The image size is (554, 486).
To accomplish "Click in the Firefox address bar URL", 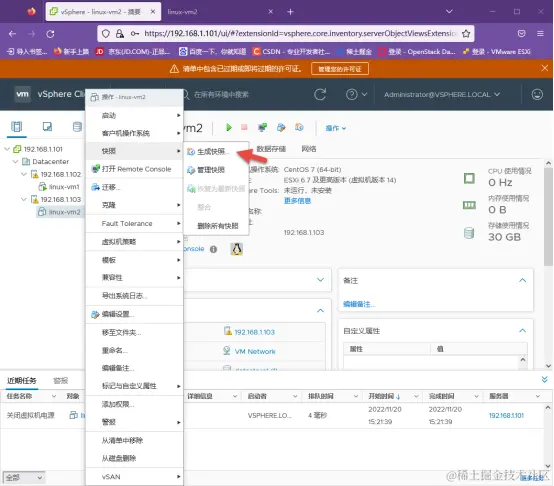I will point(300,34).
